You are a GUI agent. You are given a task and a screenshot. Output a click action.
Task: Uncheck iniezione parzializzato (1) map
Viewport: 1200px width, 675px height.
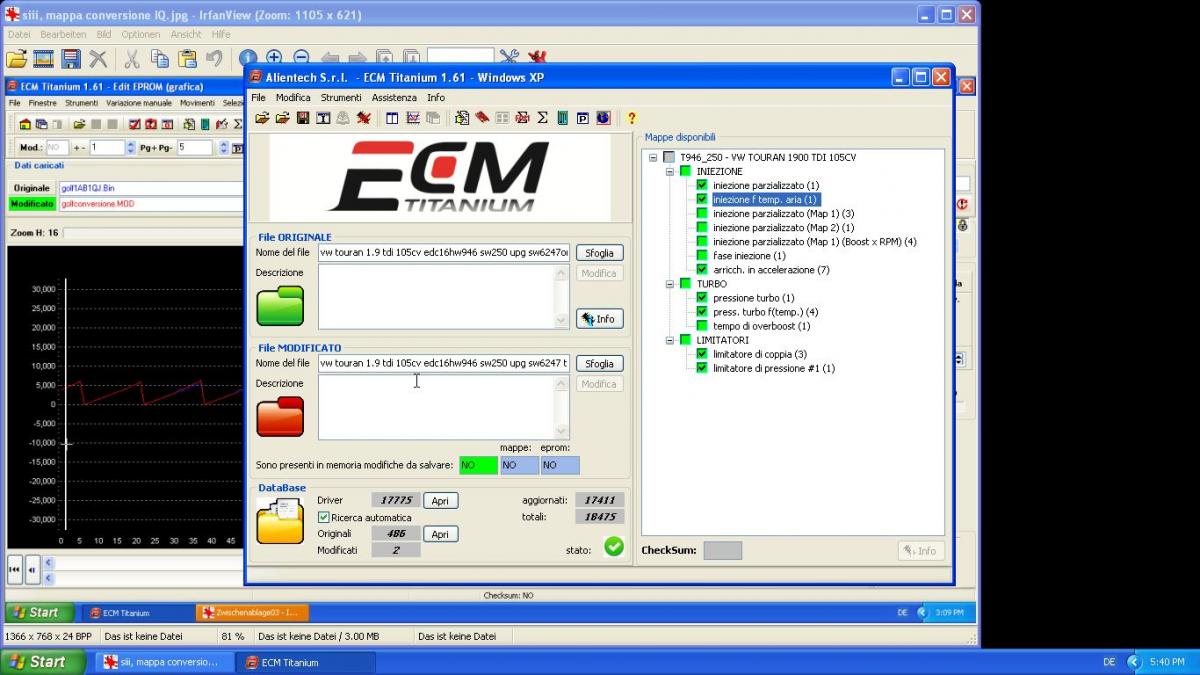702,185
